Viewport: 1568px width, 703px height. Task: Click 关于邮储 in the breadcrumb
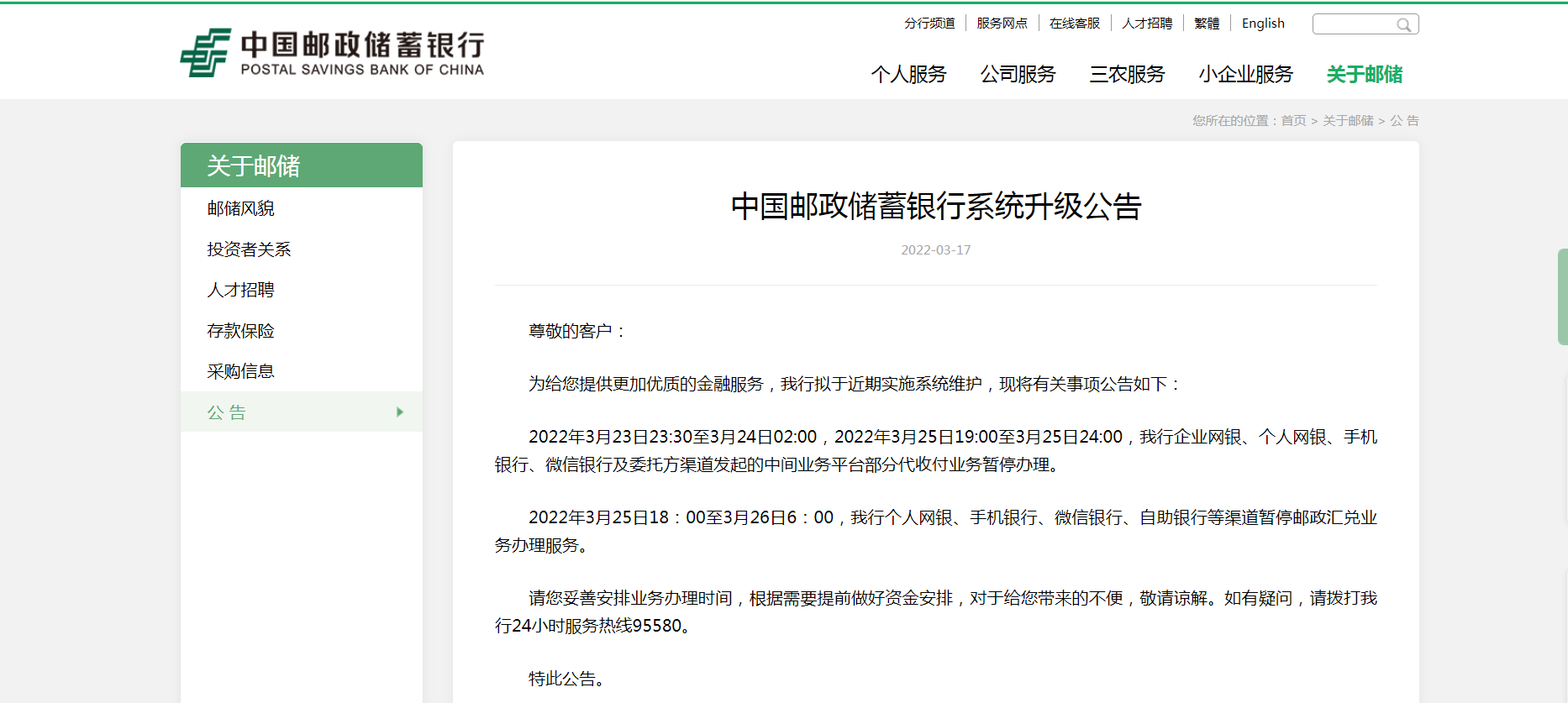tap(1348, 121)
